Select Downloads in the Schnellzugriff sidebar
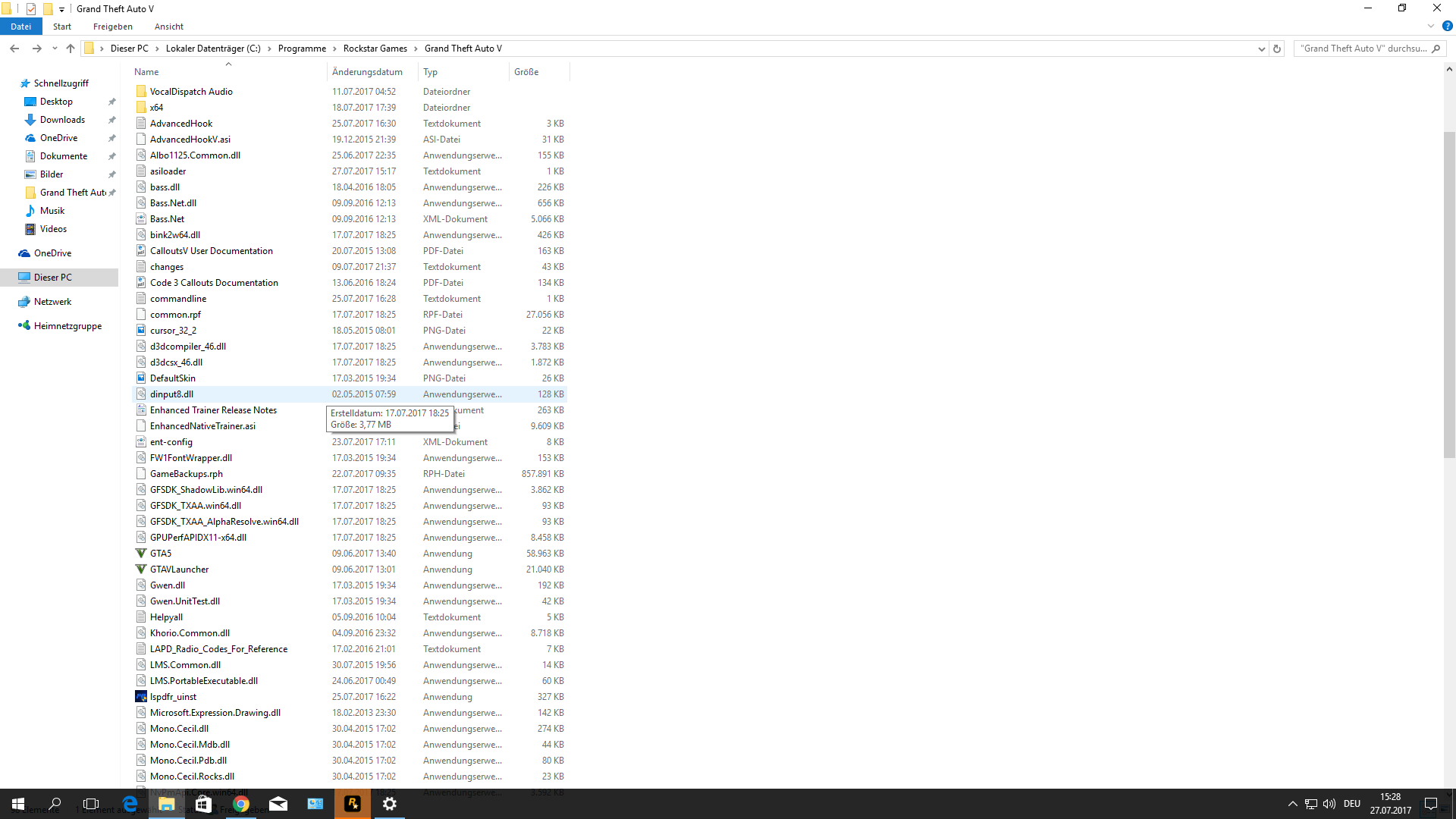1456x819 pixels. tap(62, 120)
